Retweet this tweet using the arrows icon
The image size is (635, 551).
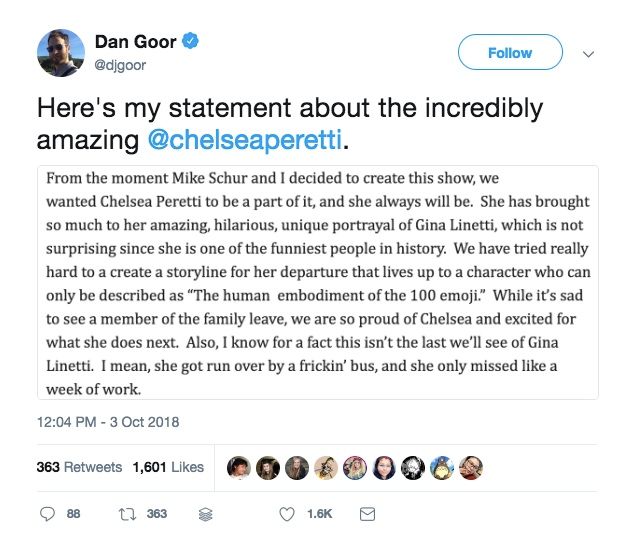[x=125, y=514]
